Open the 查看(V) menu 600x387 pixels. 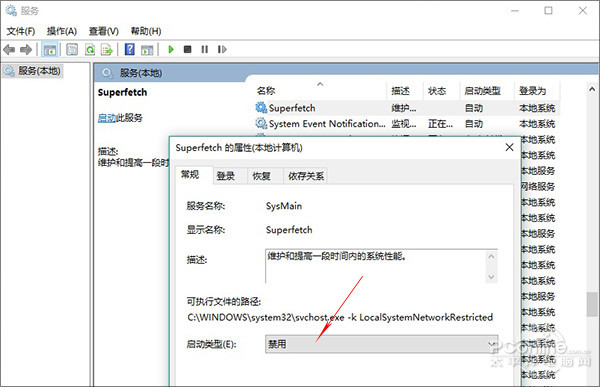coord(103,31)
